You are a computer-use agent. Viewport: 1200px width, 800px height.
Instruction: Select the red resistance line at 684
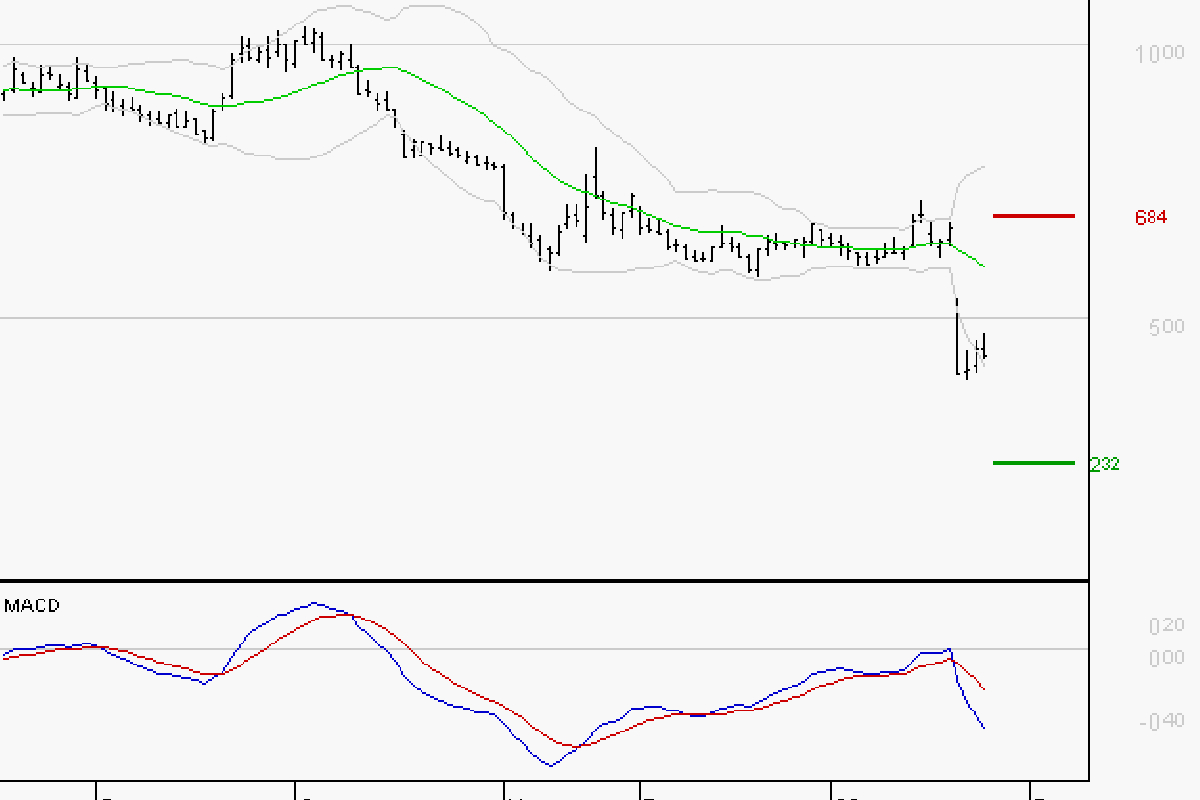coord(1033,215)
